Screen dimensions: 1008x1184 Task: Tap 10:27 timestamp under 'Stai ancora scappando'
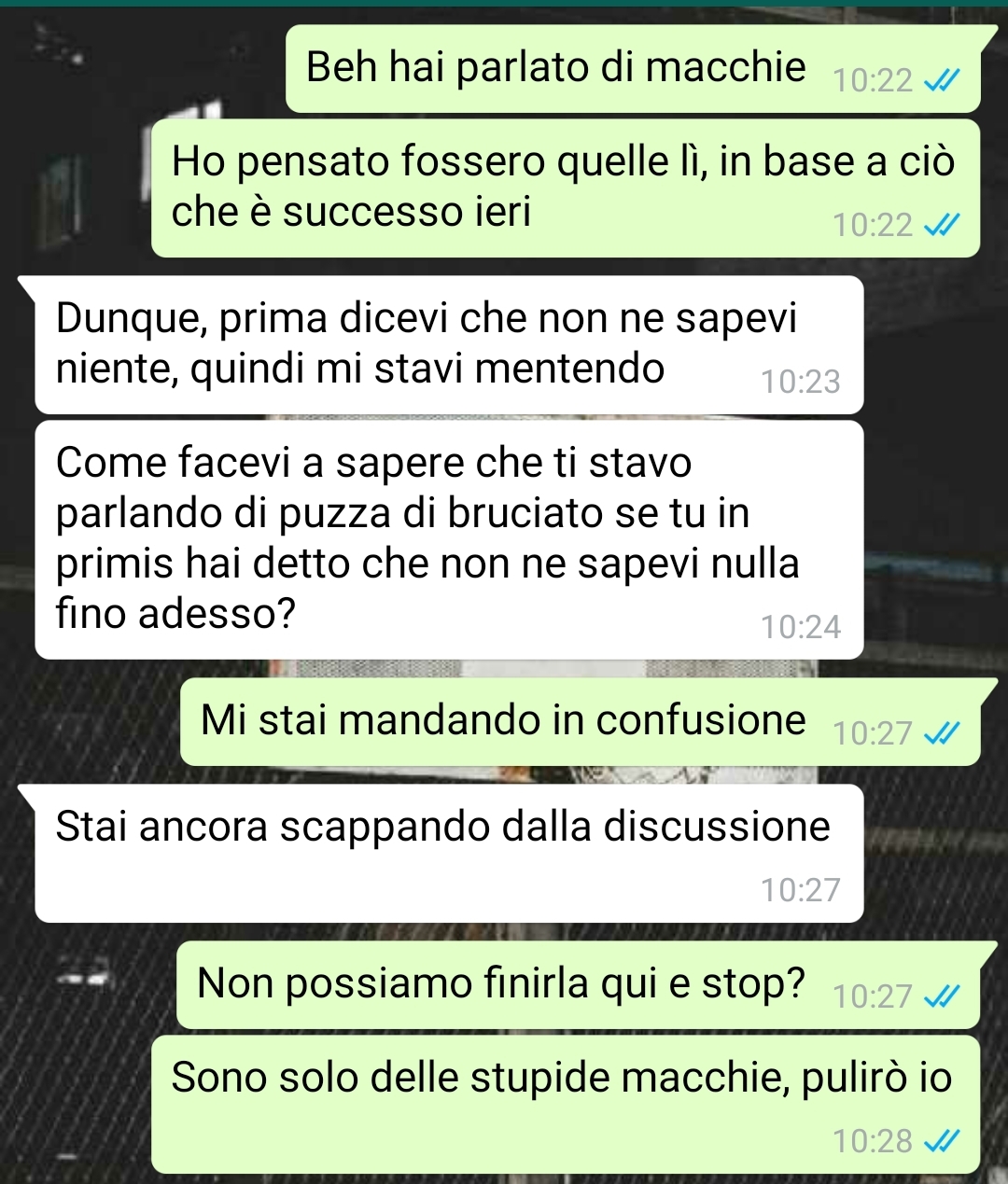pos(801,890)
